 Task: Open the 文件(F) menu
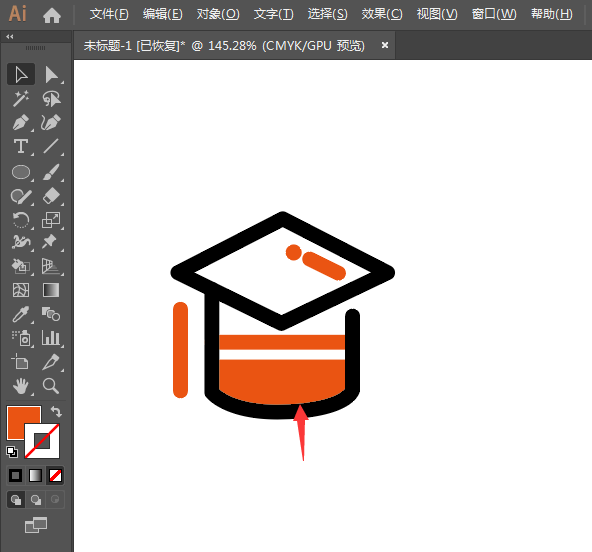pyautogui.click(x=109, y=14)
